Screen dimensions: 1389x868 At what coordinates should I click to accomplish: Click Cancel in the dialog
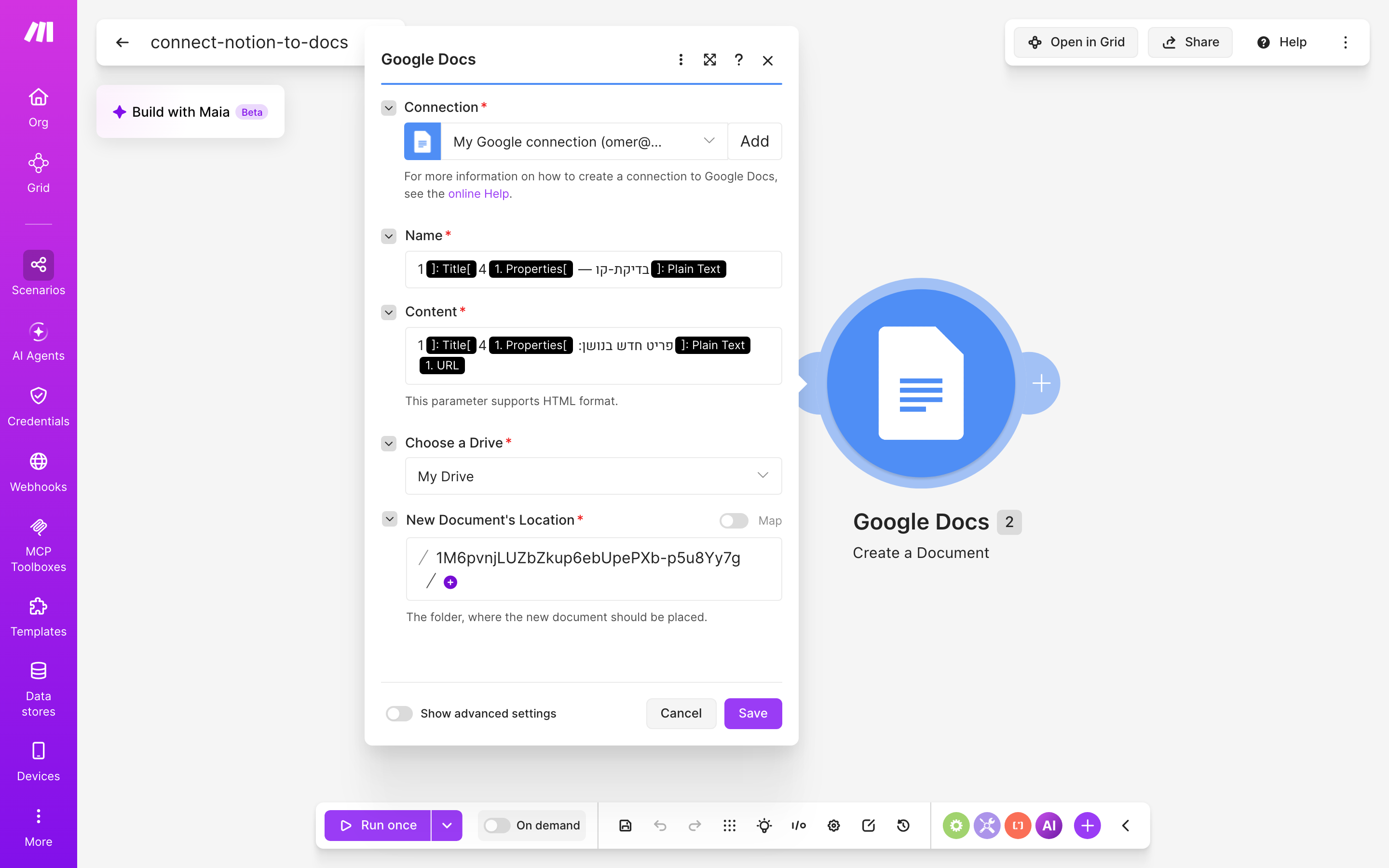pos(681,714)
